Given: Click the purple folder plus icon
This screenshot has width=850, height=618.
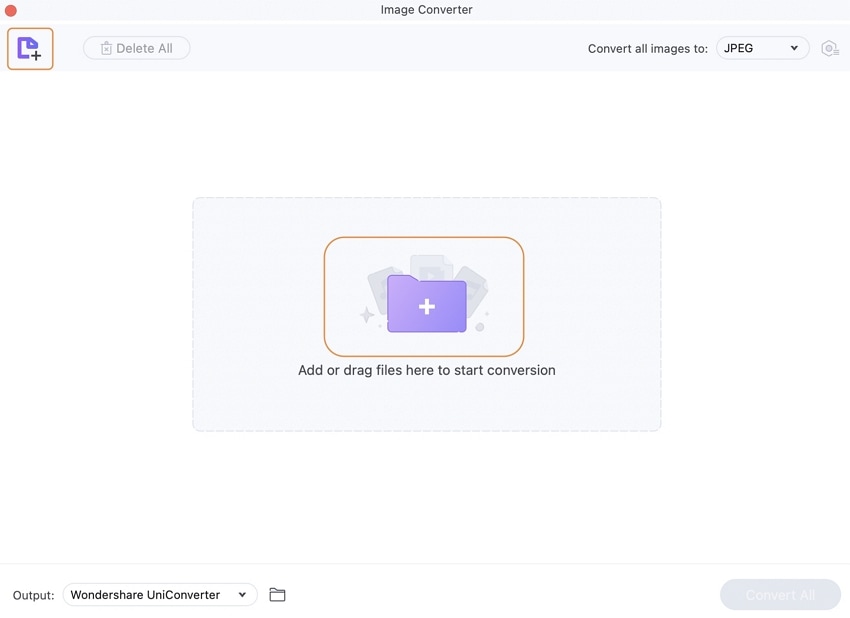Looking at the screenshot, I should (x=427, y=304).
